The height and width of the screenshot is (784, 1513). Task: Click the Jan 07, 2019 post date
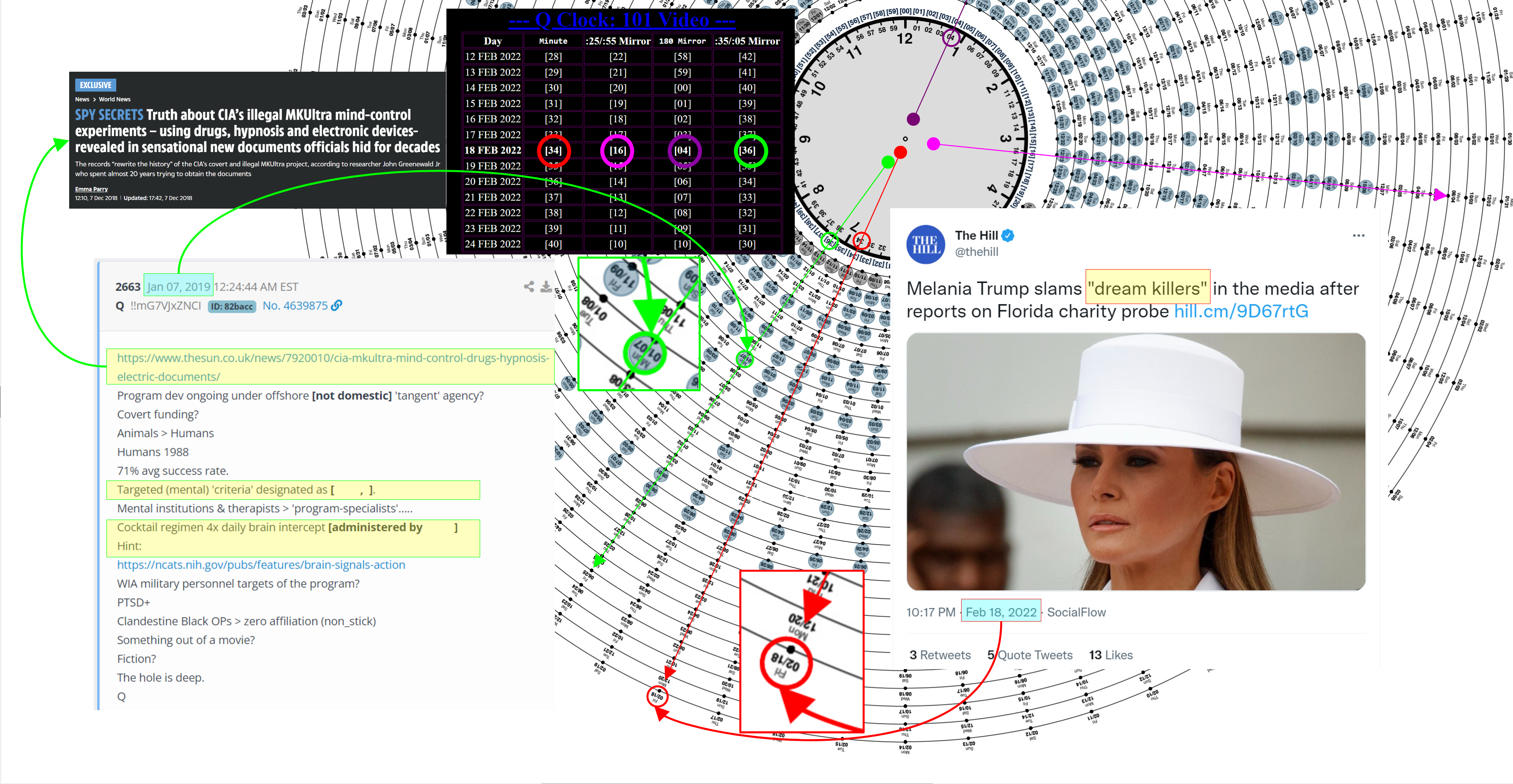[178, 286]
